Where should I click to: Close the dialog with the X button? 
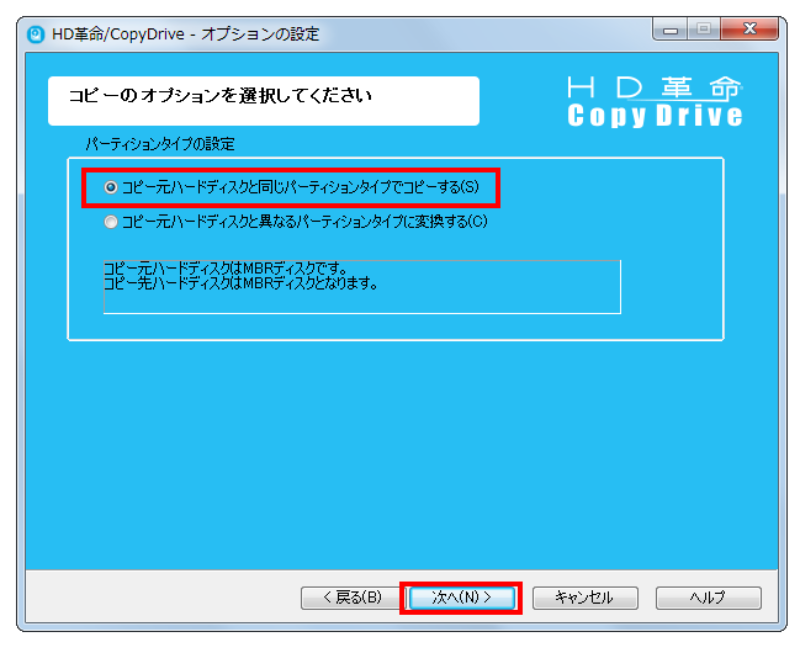(750, 29)
